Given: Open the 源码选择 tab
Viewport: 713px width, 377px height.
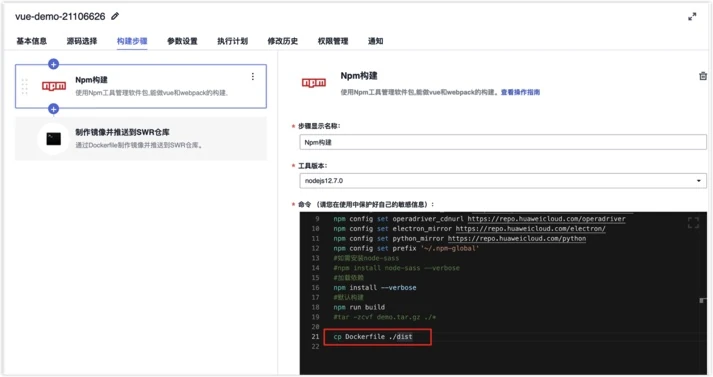Looking at the screenshot, I should [x=82, y=41].
